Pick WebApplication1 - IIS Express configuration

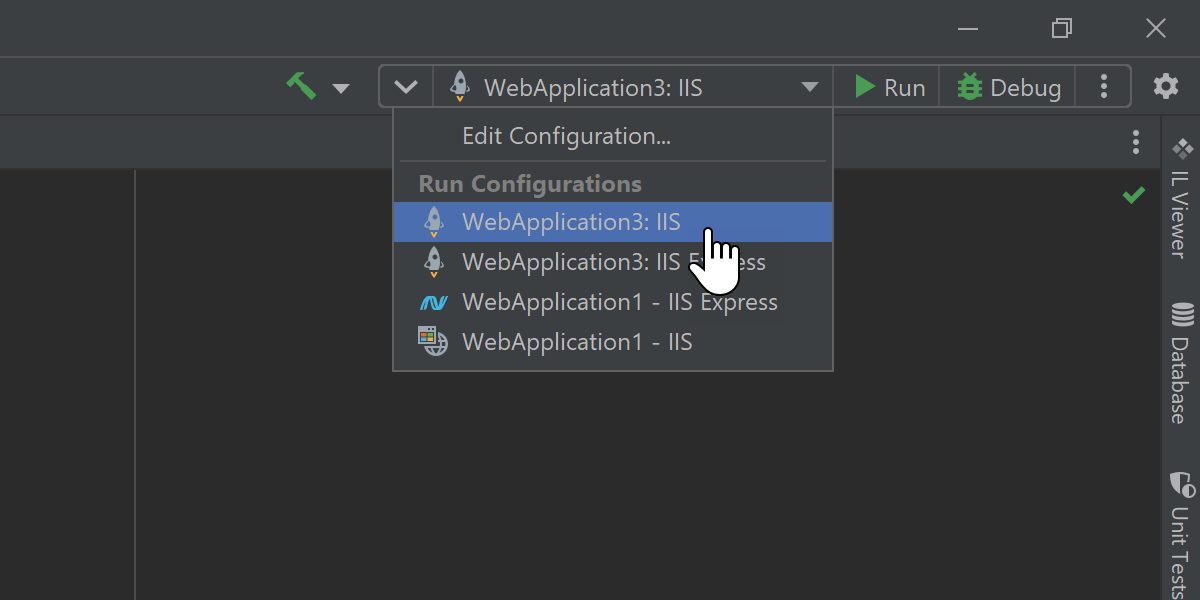[619, 302]
